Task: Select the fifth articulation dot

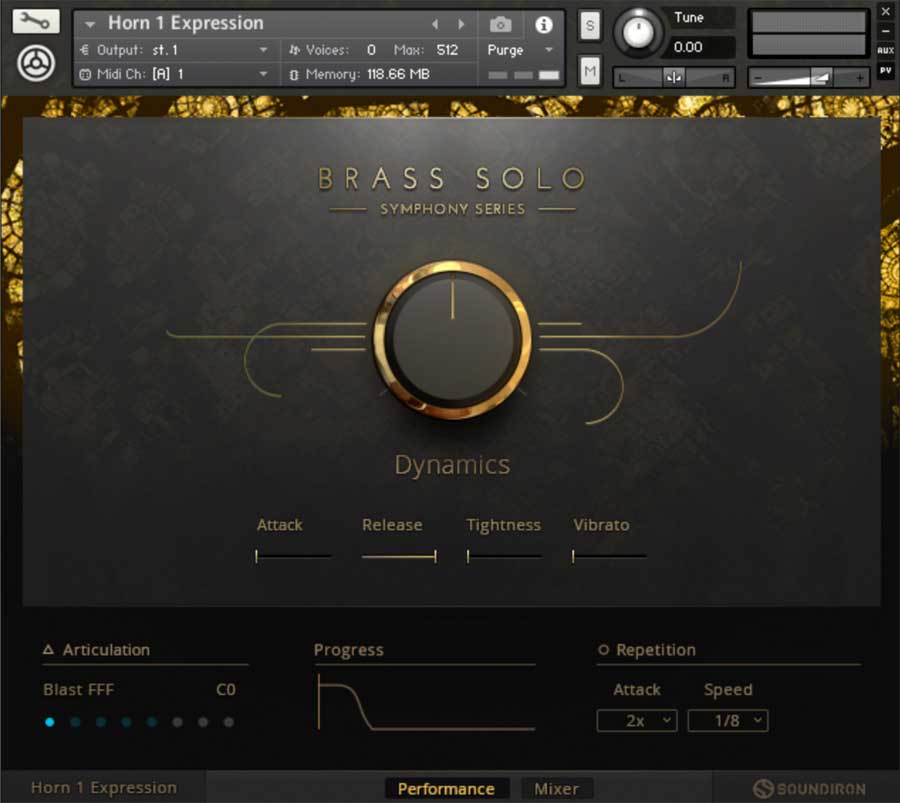Action: pyautogui.click(x=152, y=722)
